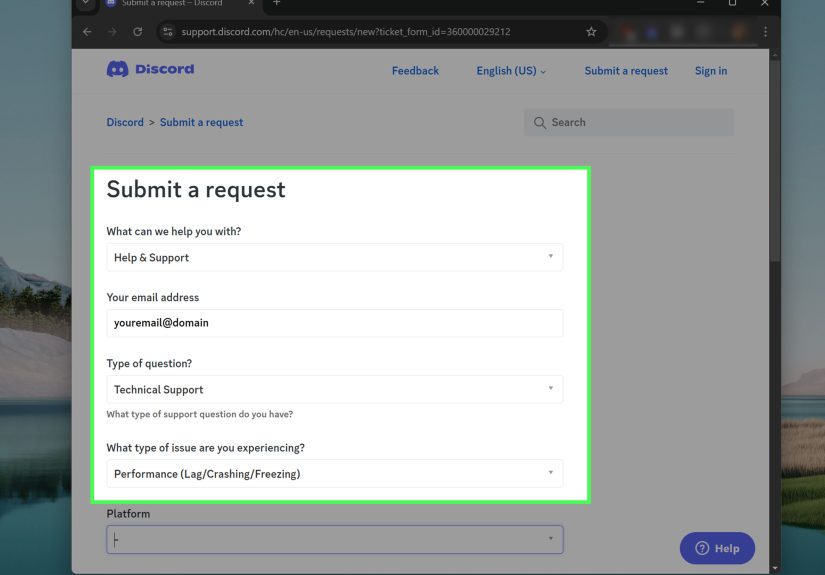This screenshot has height=575, width=825.
Task: Click the 'Your email address' label
Action: pyautogui.click(x=153, y=297)
